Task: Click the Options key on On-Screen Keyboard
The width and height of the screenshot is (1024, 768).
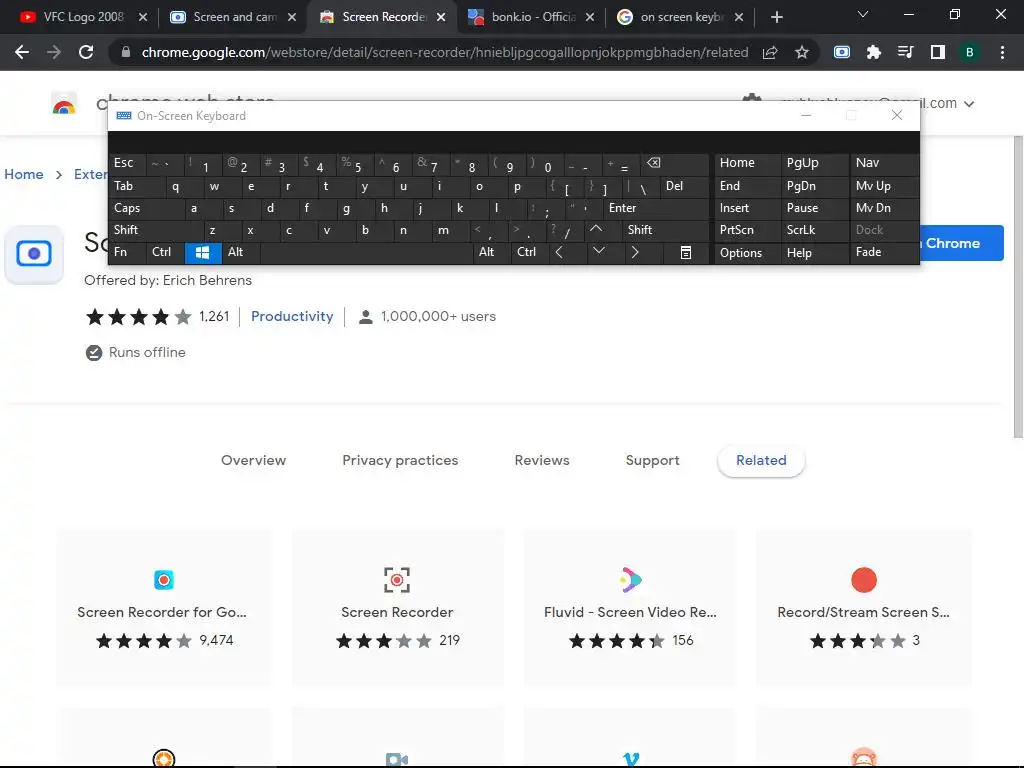Action: [748, 253]
